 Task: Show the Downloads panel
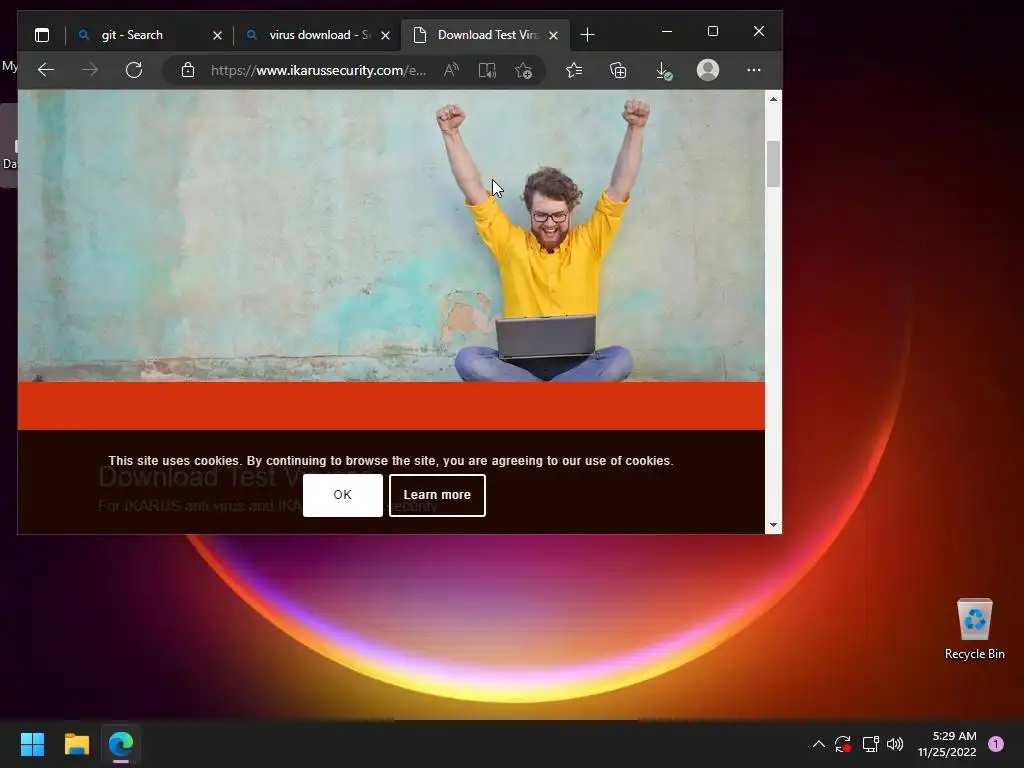click(x=664, y=70)
